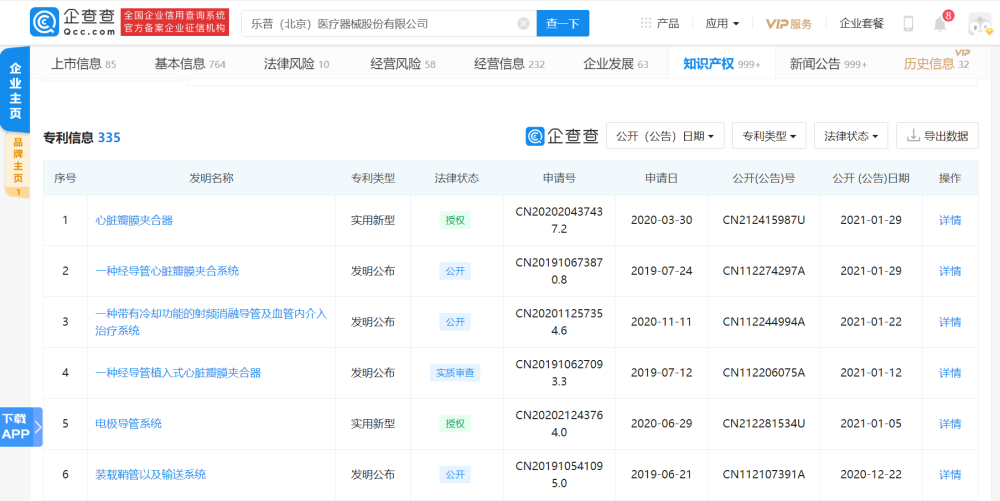
Task: Click the 发明名称 column header
Action: click(x=211, y=178)
